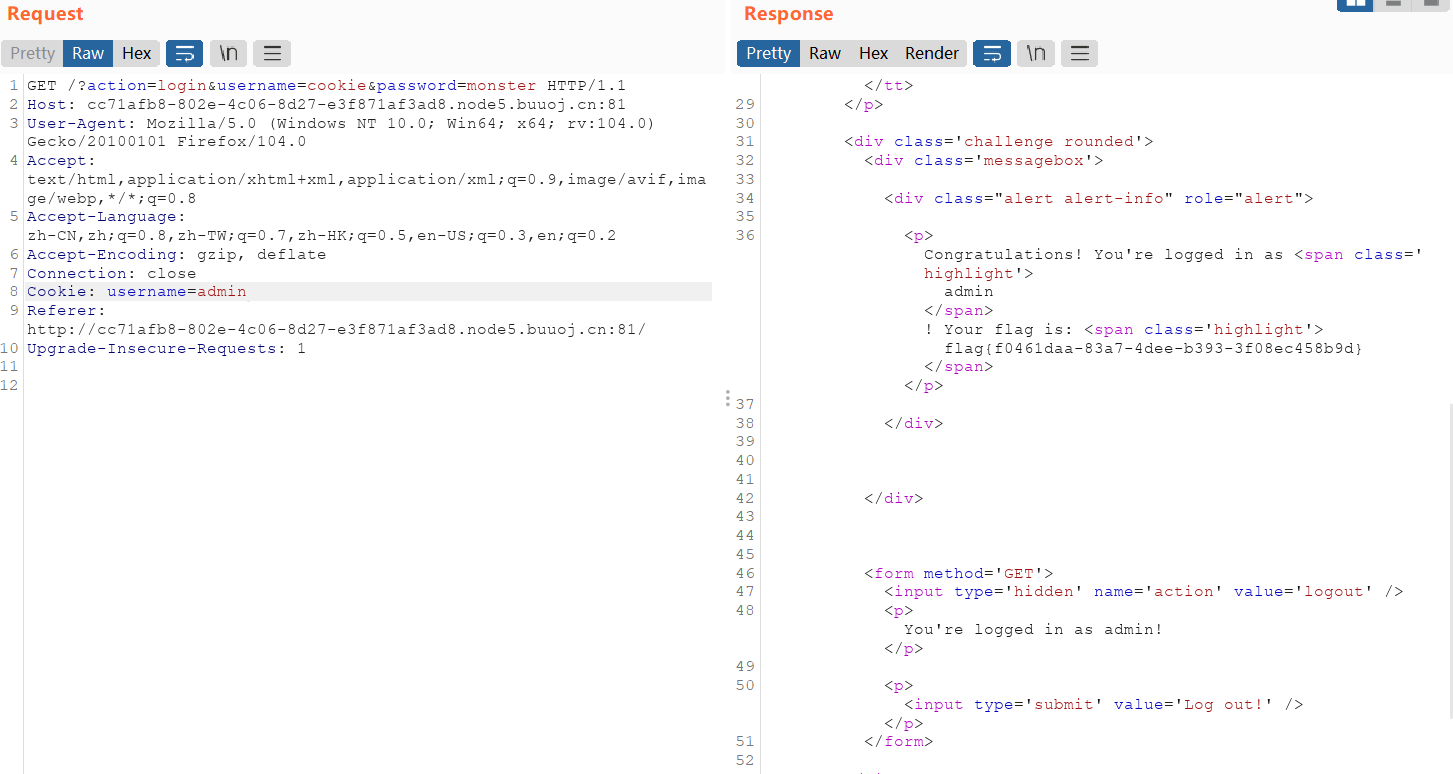Viewport: 1453px width, 774px height.
Task: Toggle word wrap icon in Request panel
Action: (185, 54)
